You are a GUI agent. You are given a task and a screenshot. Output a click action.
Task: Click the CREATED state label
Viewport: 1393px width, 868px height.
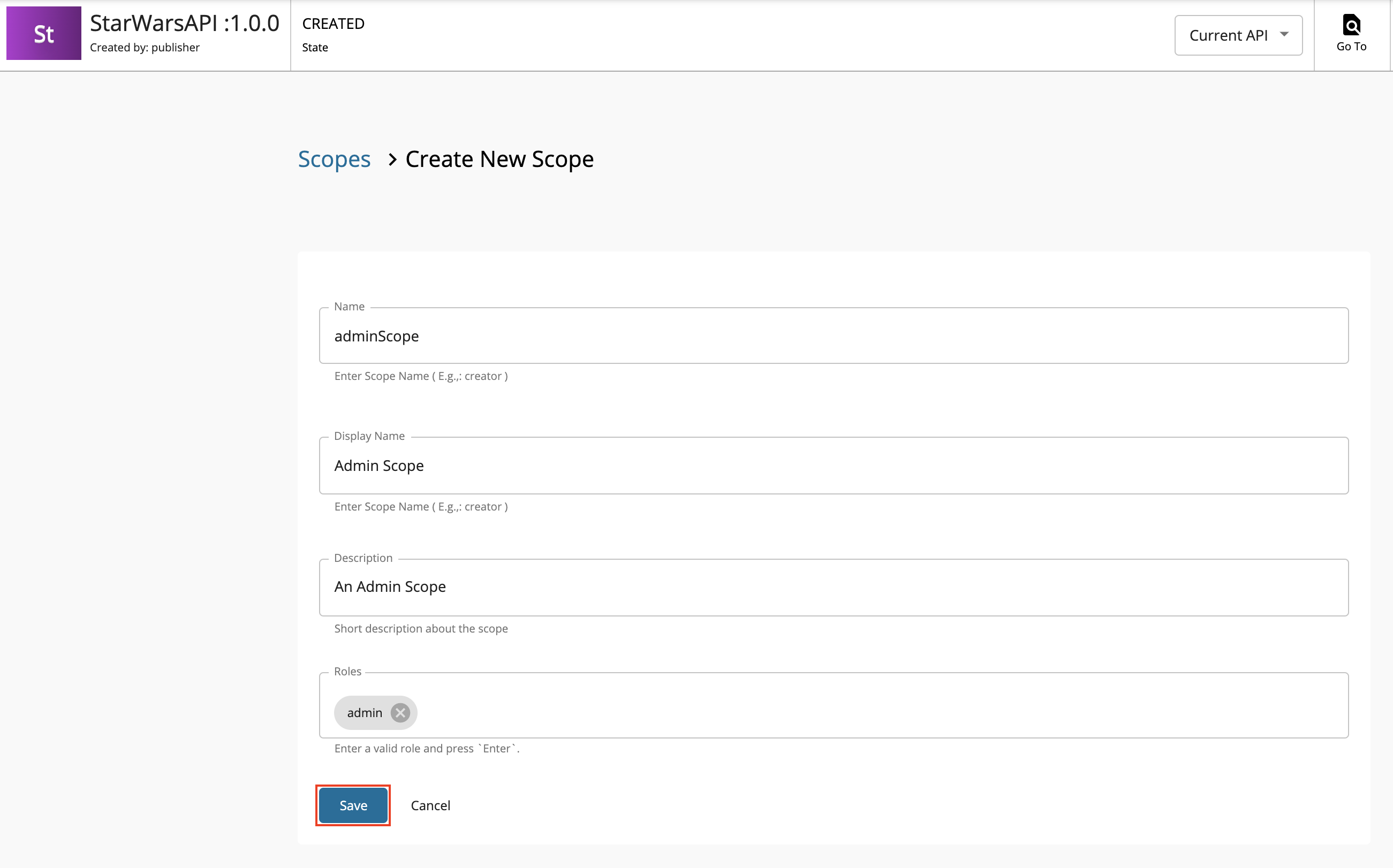click(333, 24)
